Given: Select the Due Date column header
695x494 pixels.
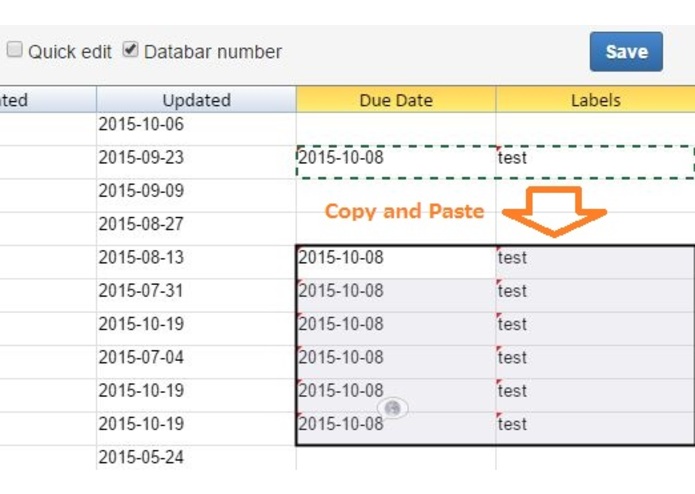Looking at the screenshot, I should tap(396, 100).
